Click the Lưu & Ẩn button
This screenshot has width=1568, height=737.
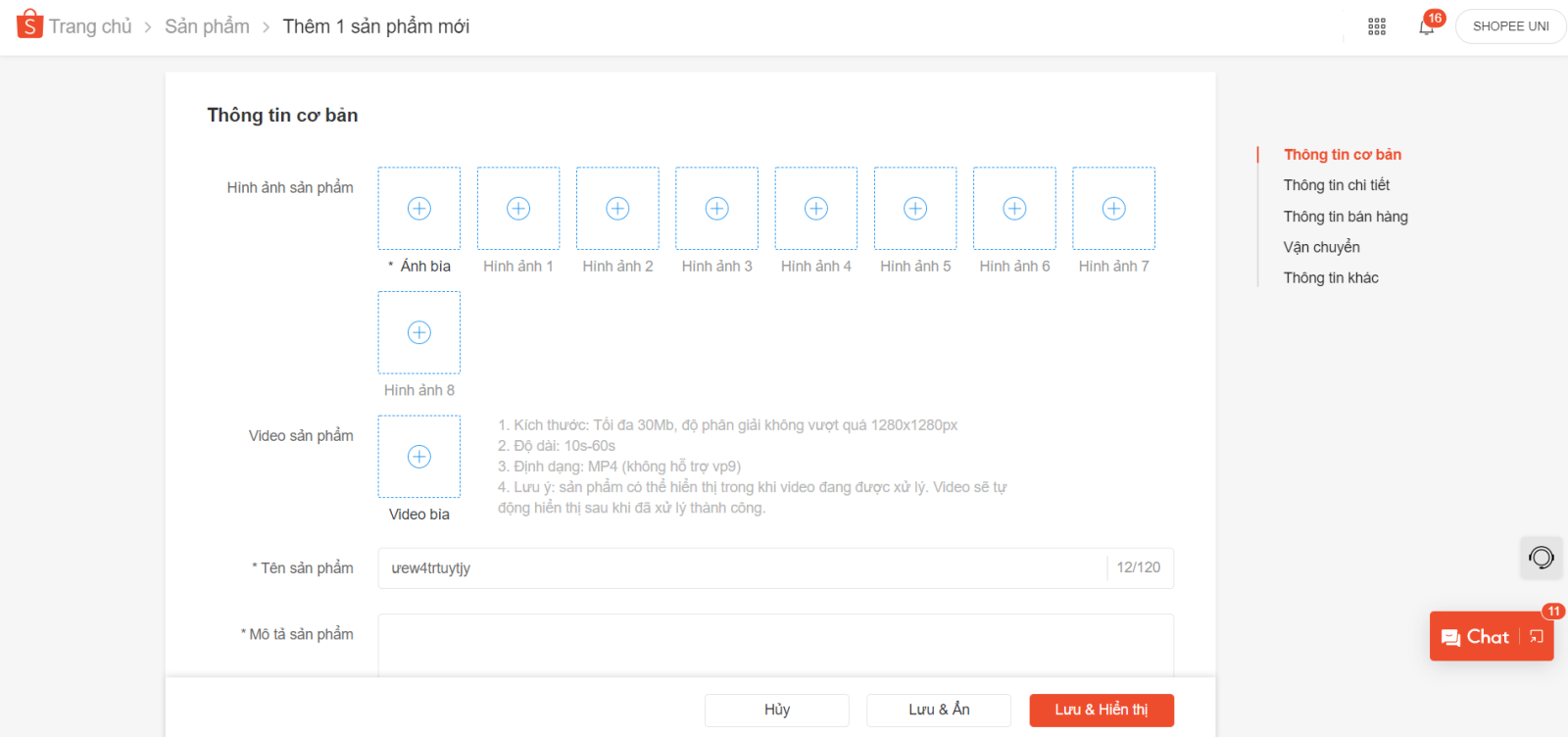(x=939, y=710)
